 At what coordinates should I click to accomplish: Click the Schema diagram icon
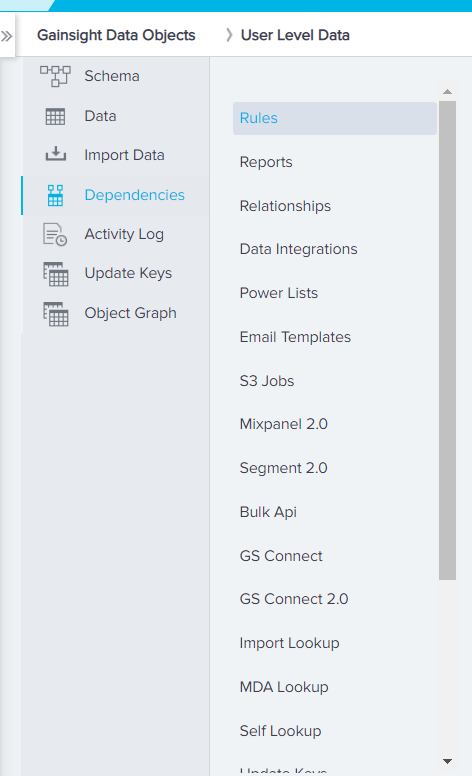55,76
